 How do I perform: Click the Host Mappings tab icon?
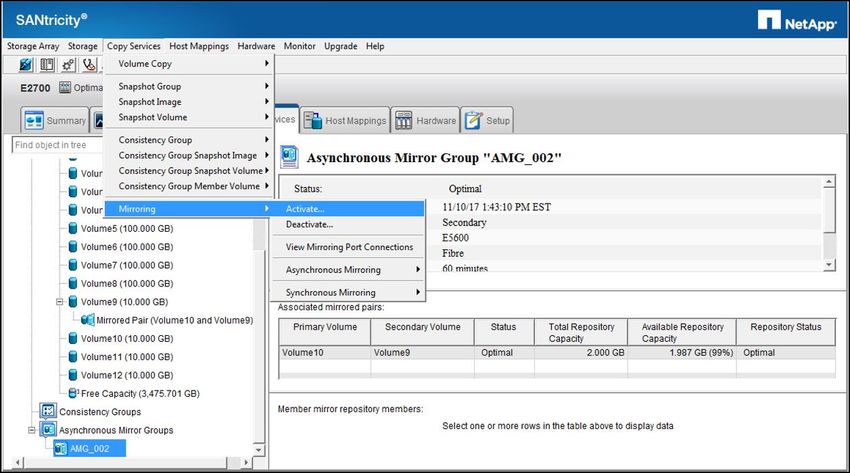[x=313, y=120]
